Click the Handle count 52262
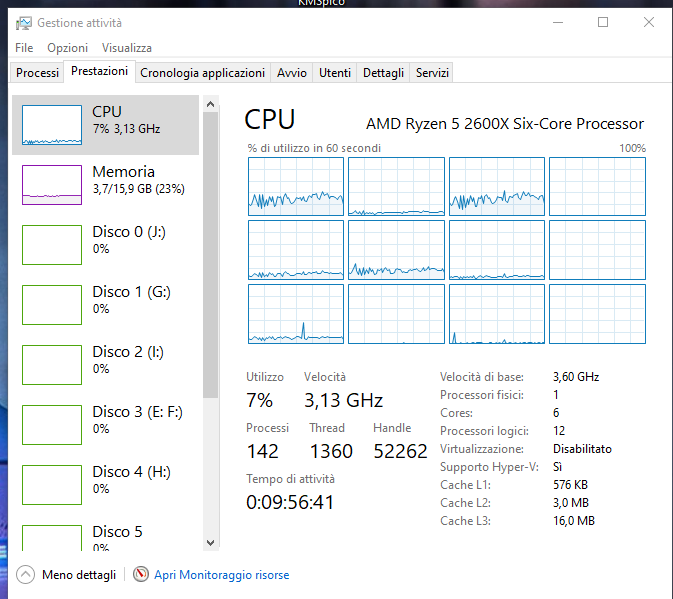 point(400,451)
